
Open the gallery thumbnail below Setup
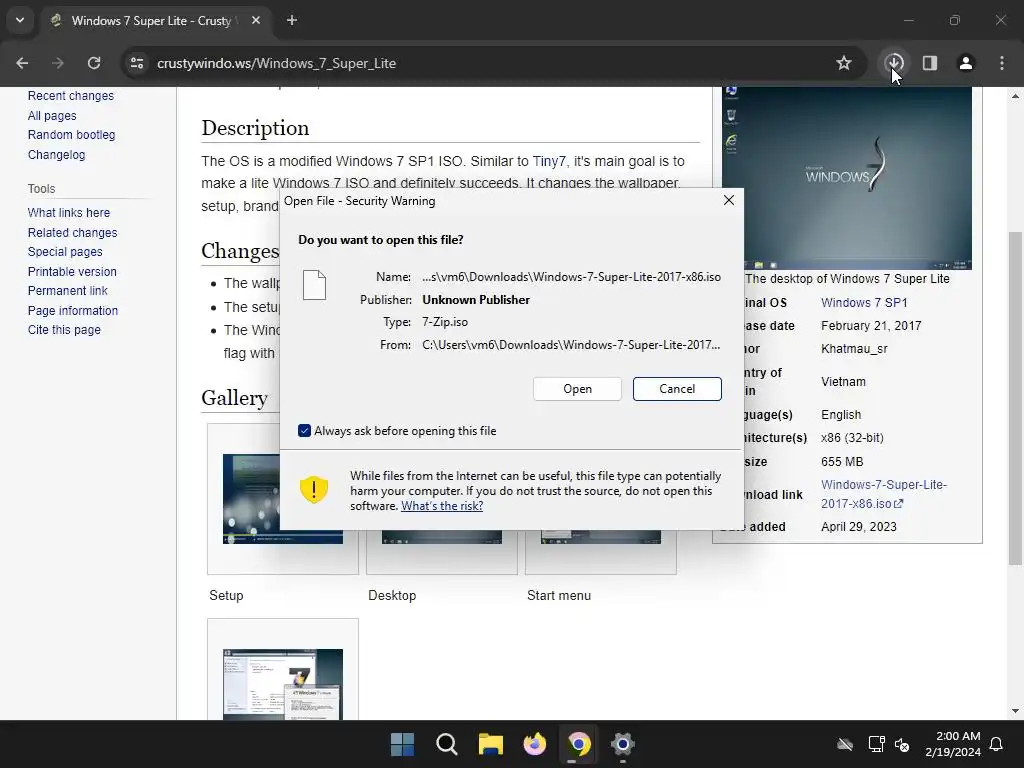click(x=283, y=684)
